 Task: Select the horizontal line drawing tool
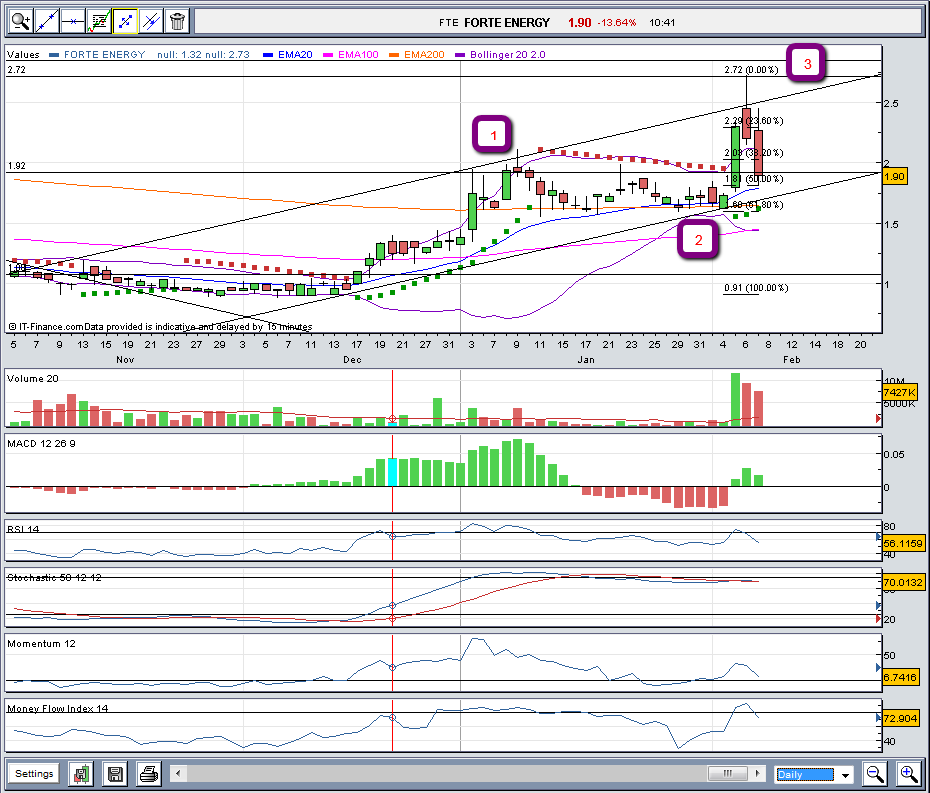click(x=73, y=20)
